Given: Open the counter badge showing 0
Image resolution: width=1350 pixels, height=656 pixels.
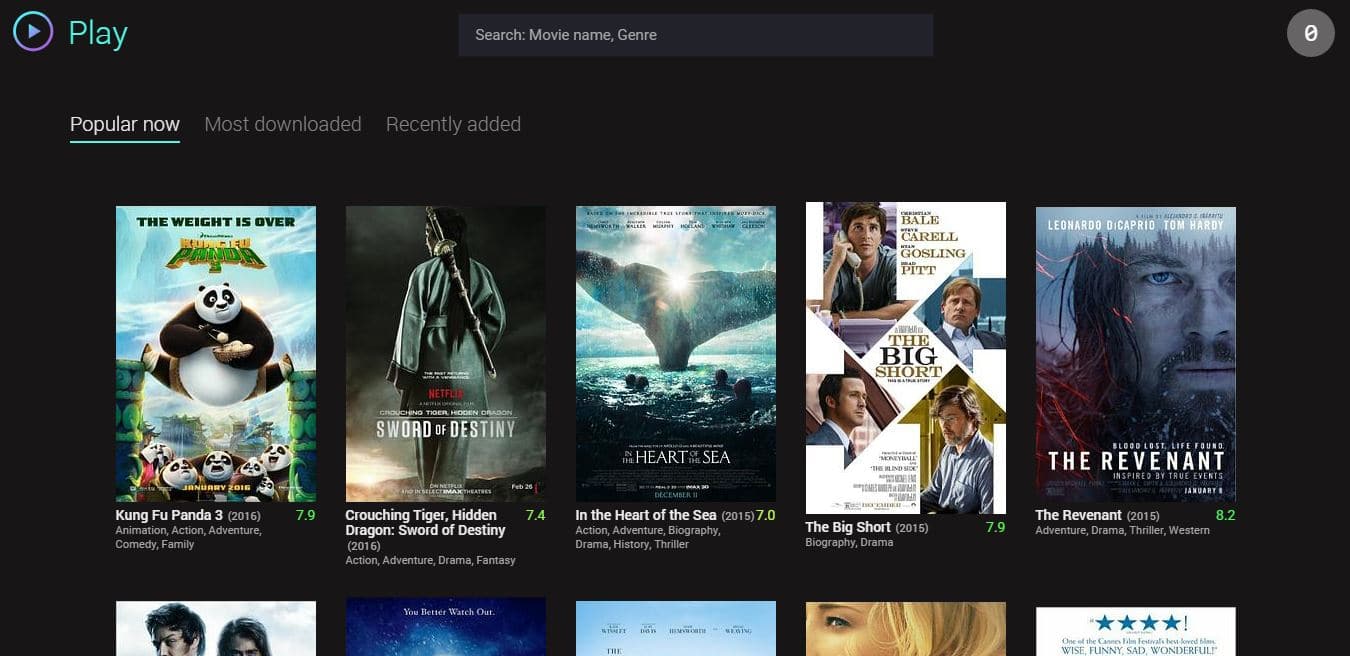Looking at the screenshot, I should 1310,33.
